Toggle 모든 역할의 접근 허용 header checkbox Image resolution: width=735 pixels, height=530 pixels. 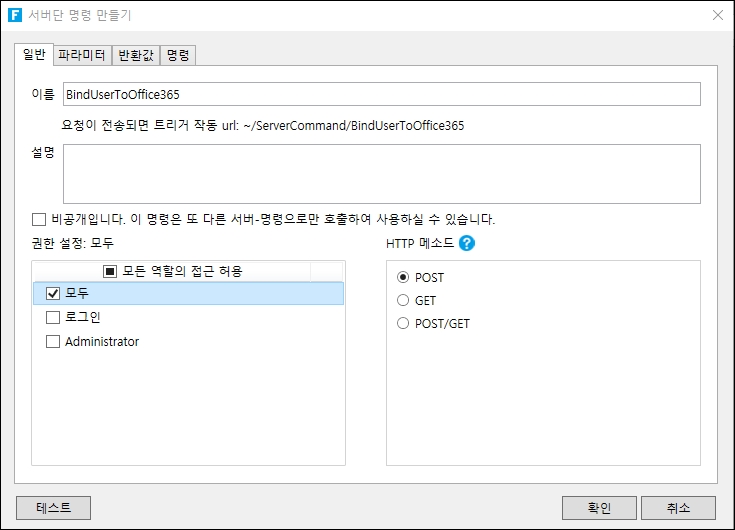pyautogui.click(x=110, y=271)
